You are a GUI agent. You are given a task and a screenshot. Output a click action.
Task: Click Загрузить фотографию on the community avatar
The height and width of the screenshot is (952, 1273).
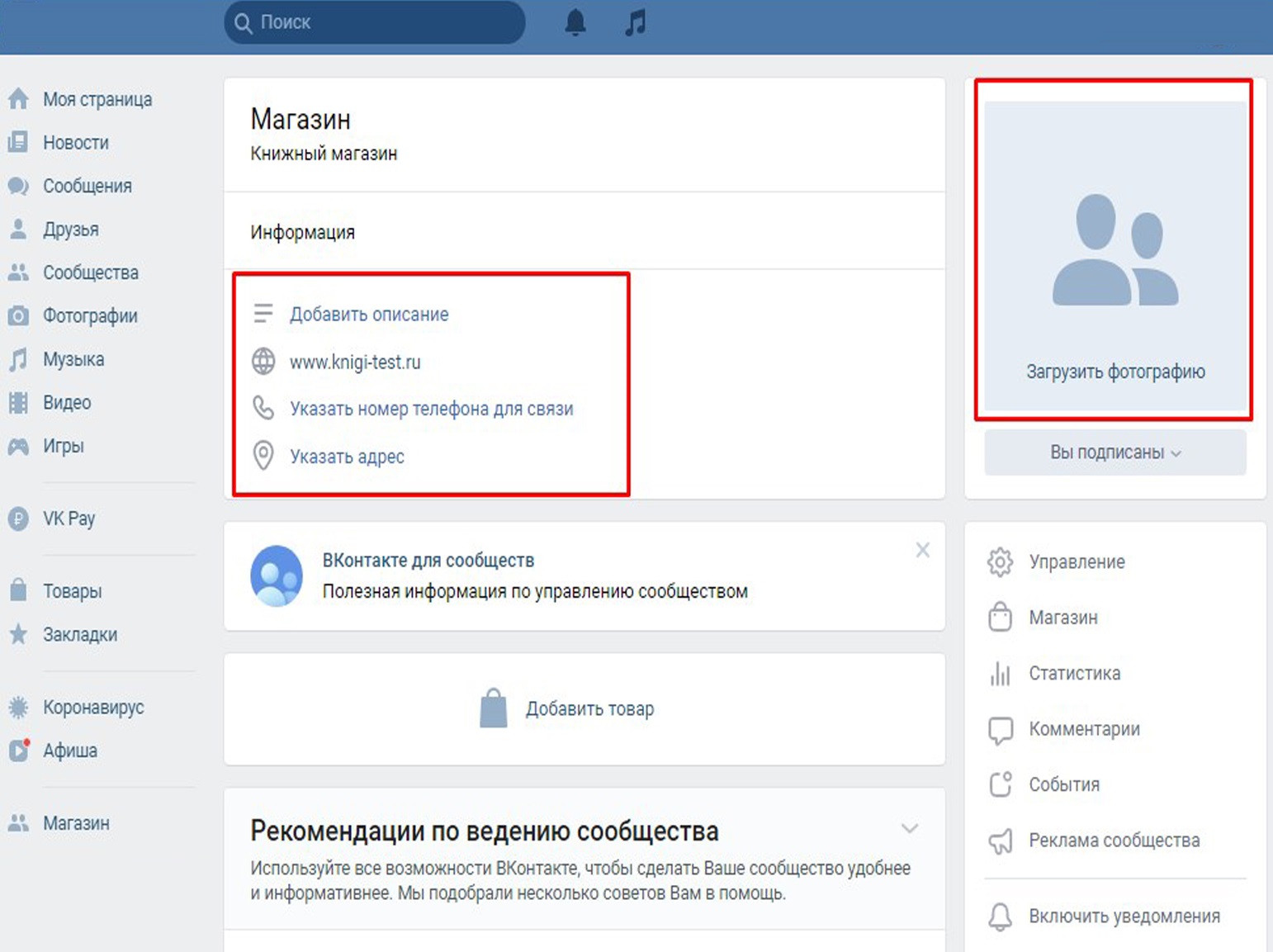1114,372
